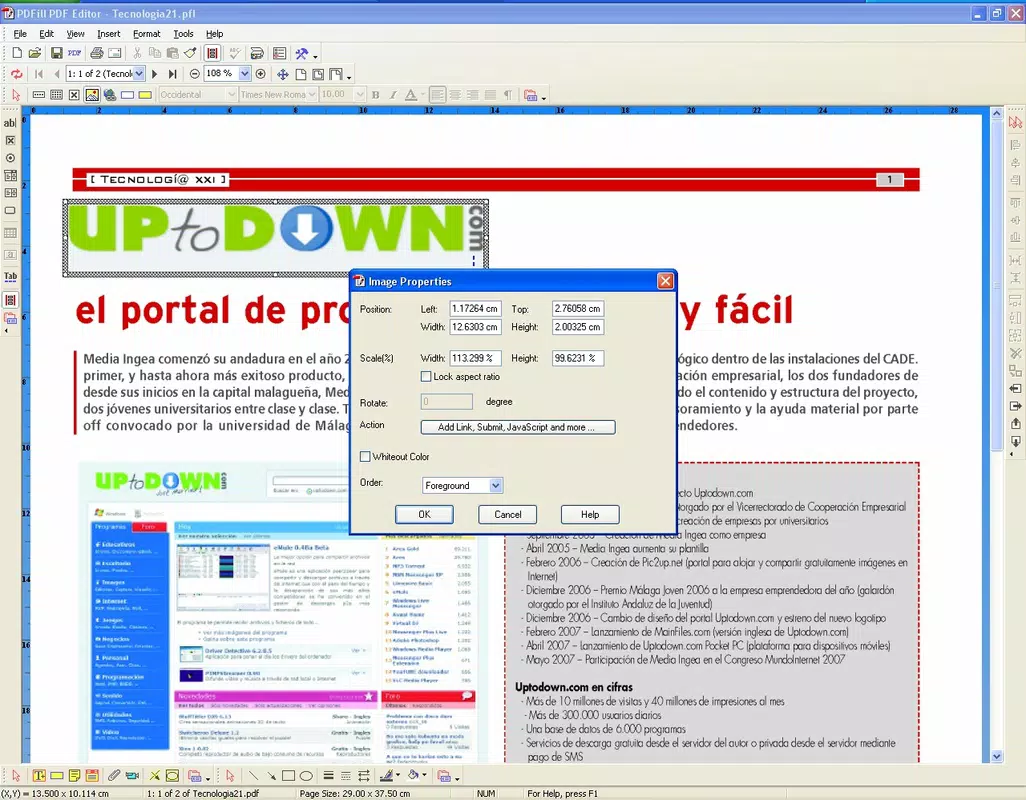Close the Image Properties dialog
This screenshot has width=1026, height=800.
[x=665, y=281]
